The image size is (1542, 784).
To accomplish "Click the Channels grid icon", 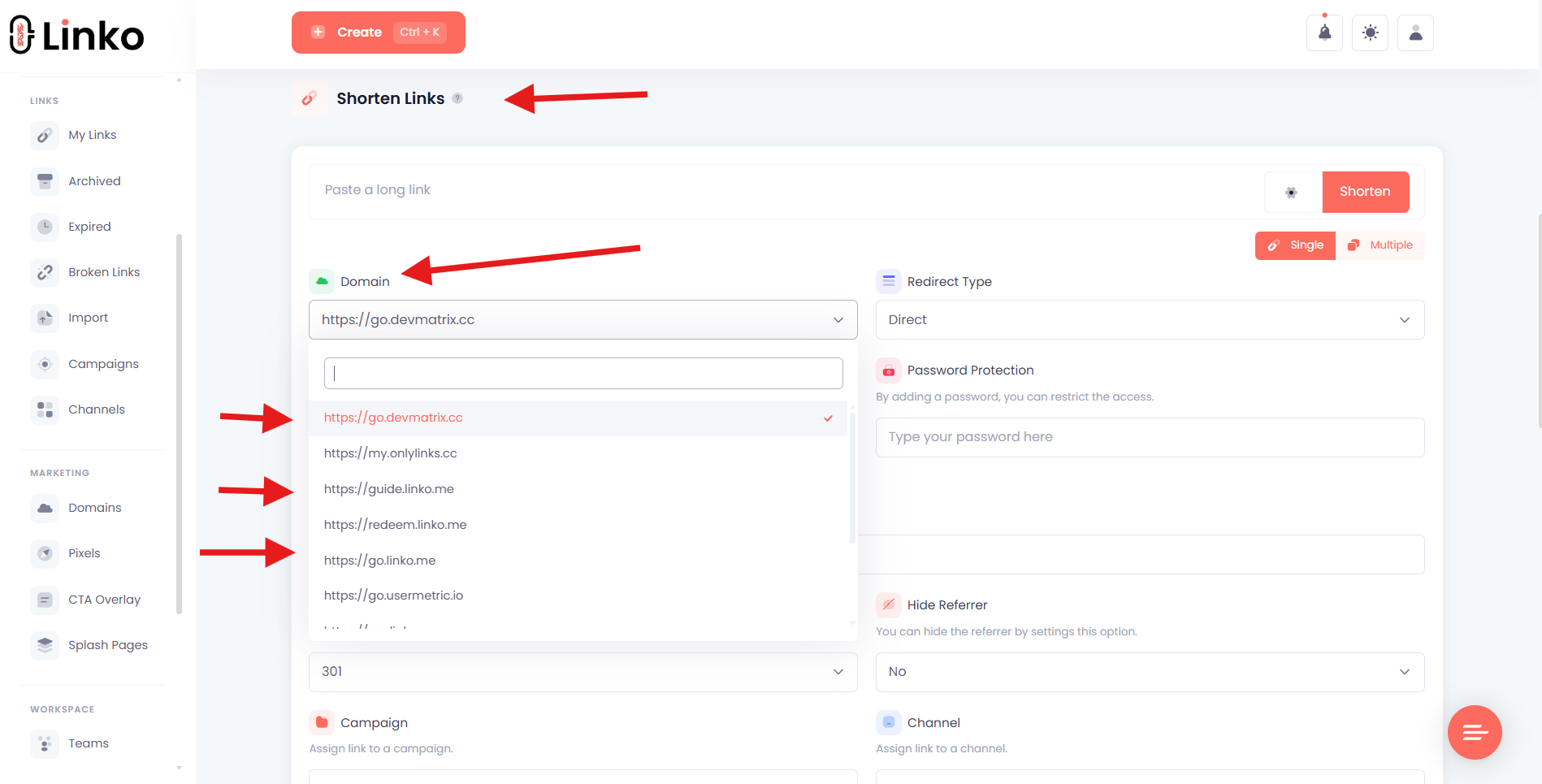I will tap(45, 409).
